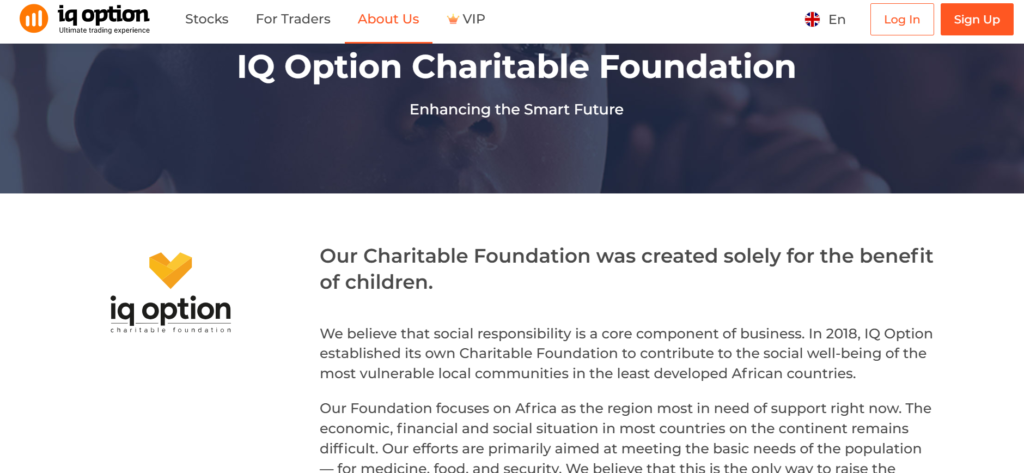Click the VIP crown icon
This screenshot has height=473, width=1024.
pyautogui.click(x=453, y=20)
